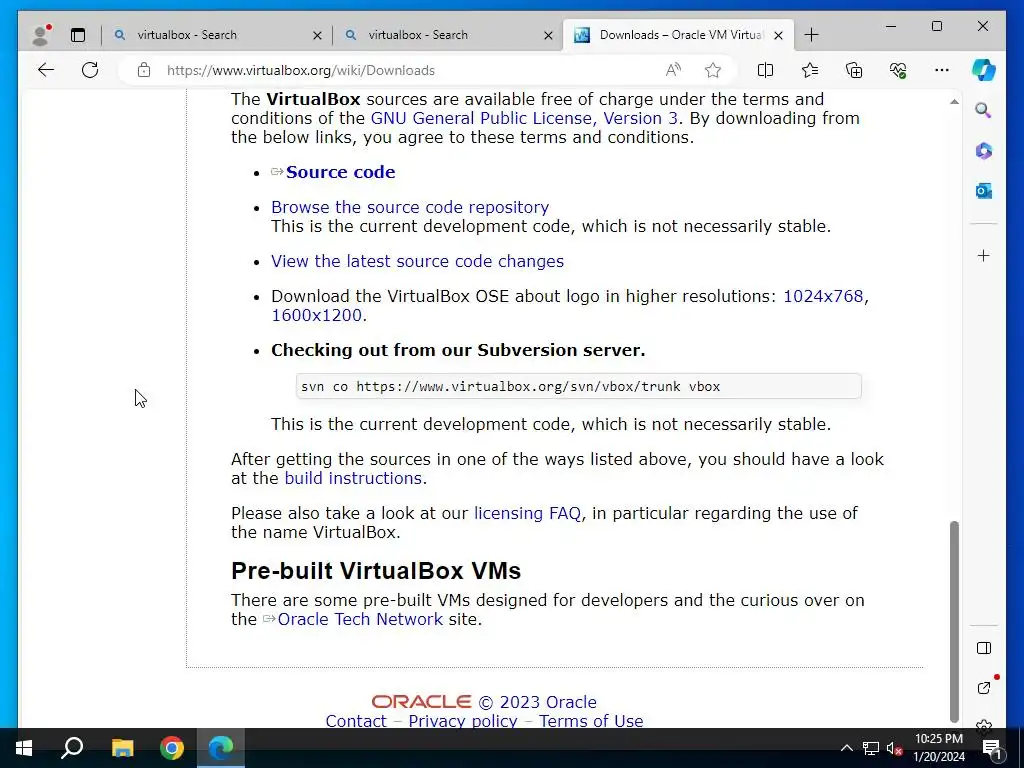The width and height of the screenshot is (1024, 768).
Task: Toggle the split screen icon
Action: point(765,70)
